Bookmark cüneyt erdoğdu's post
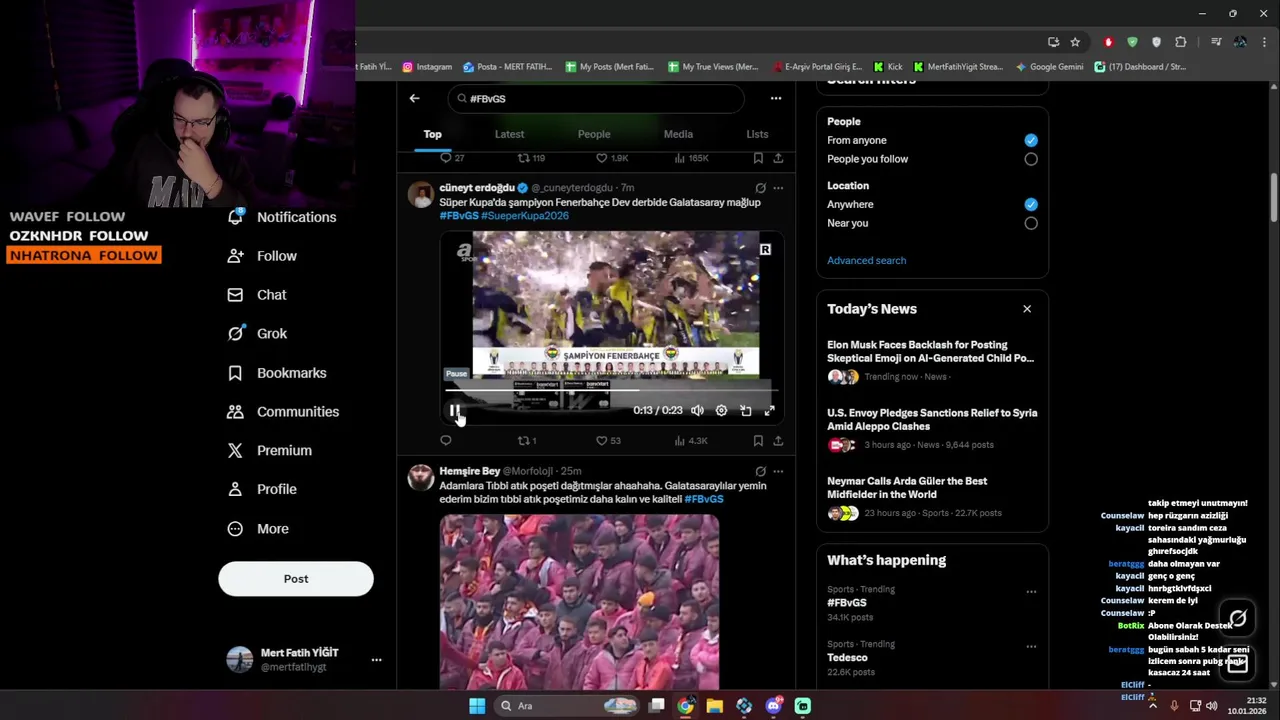 pyautogui.click(x=758, y=440)
